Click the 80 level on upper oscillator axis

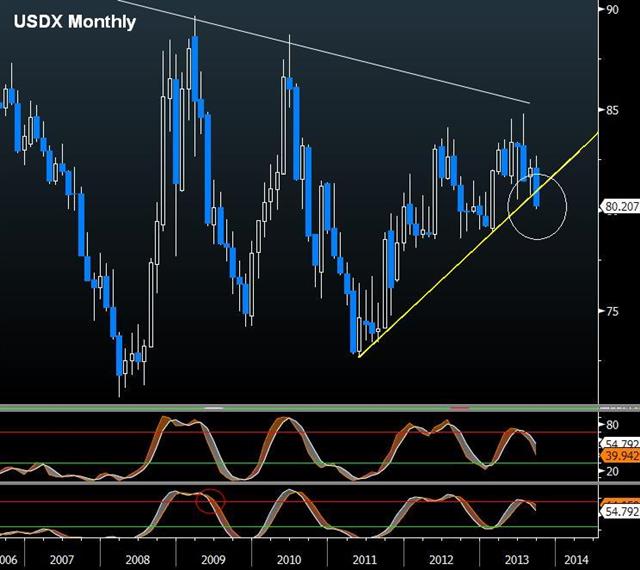click(612, 425)
